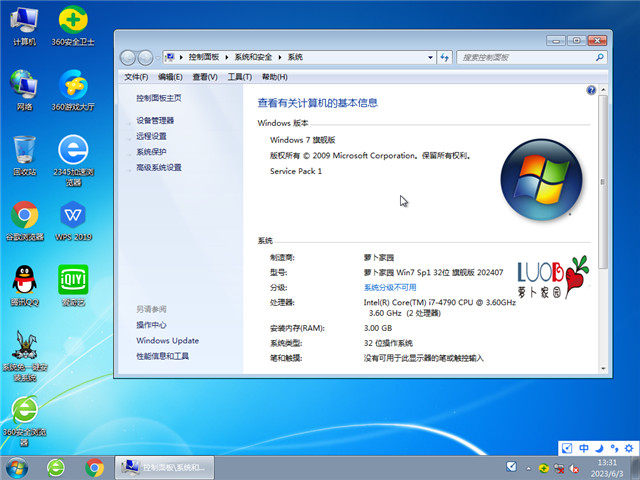Click the control panel help icon
This screenshot has height=480, width=640.
pyautogui.click(x=591, y=90)
